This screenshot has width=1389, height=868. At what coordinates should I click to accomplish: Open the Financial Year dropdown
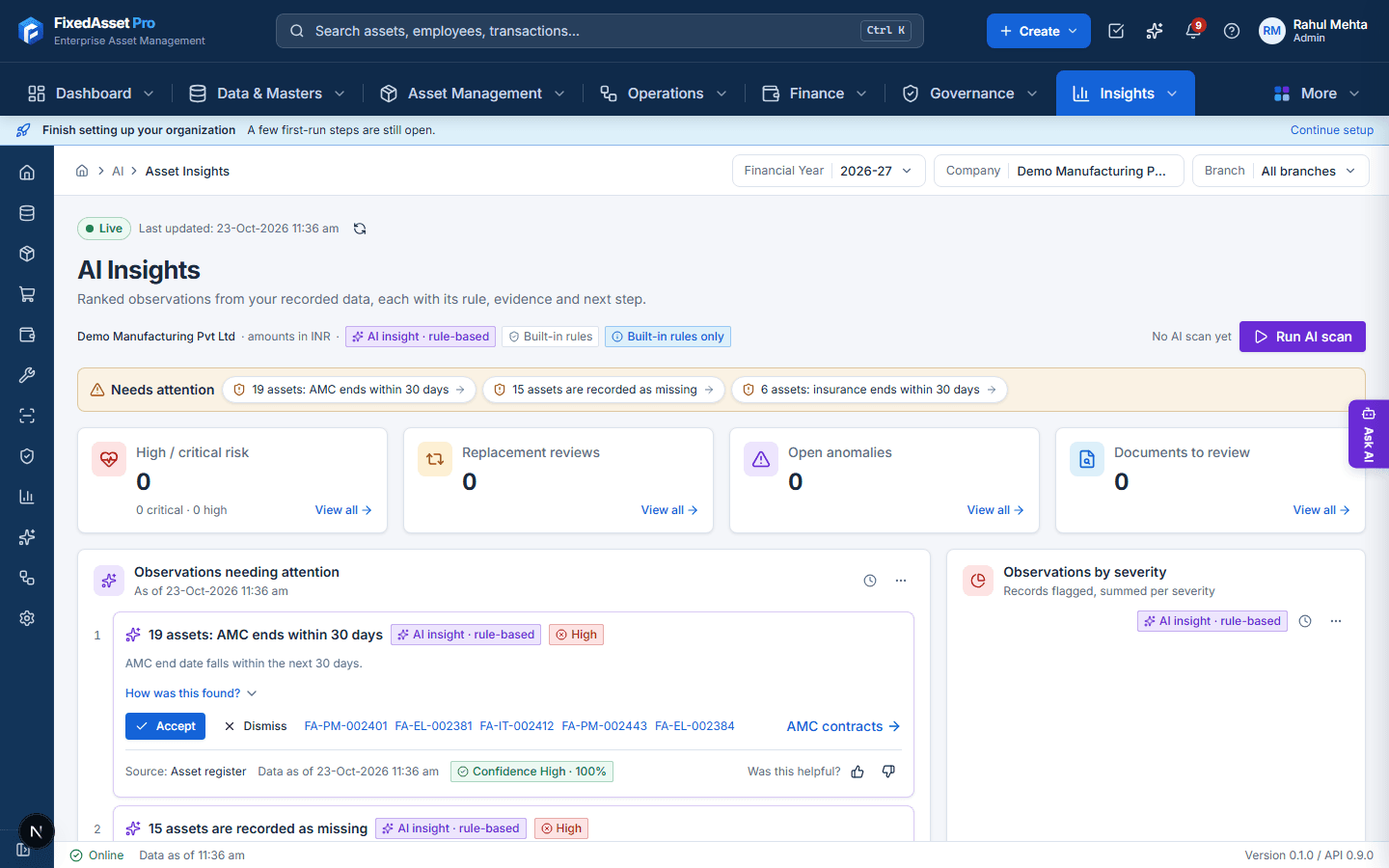(x=829, y=171)
